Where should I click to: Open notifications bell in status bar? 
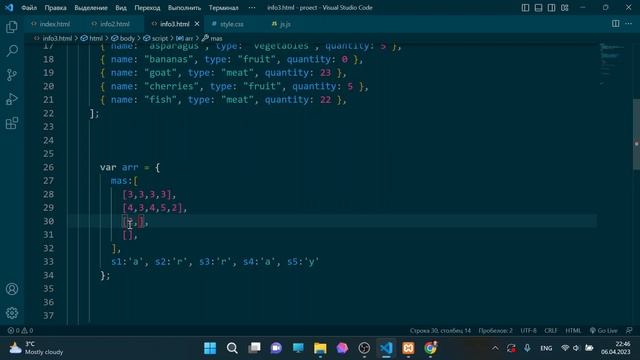point(629,331)
